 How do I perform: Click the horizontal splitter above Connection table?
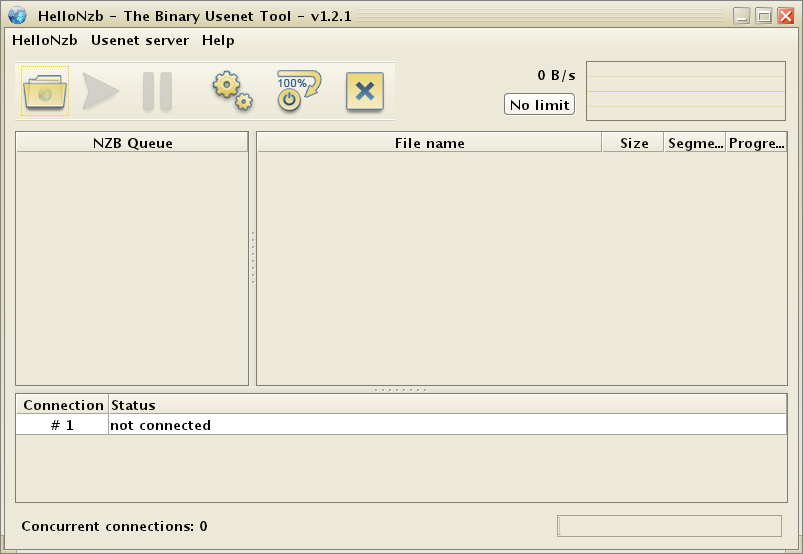pos(401,390)
